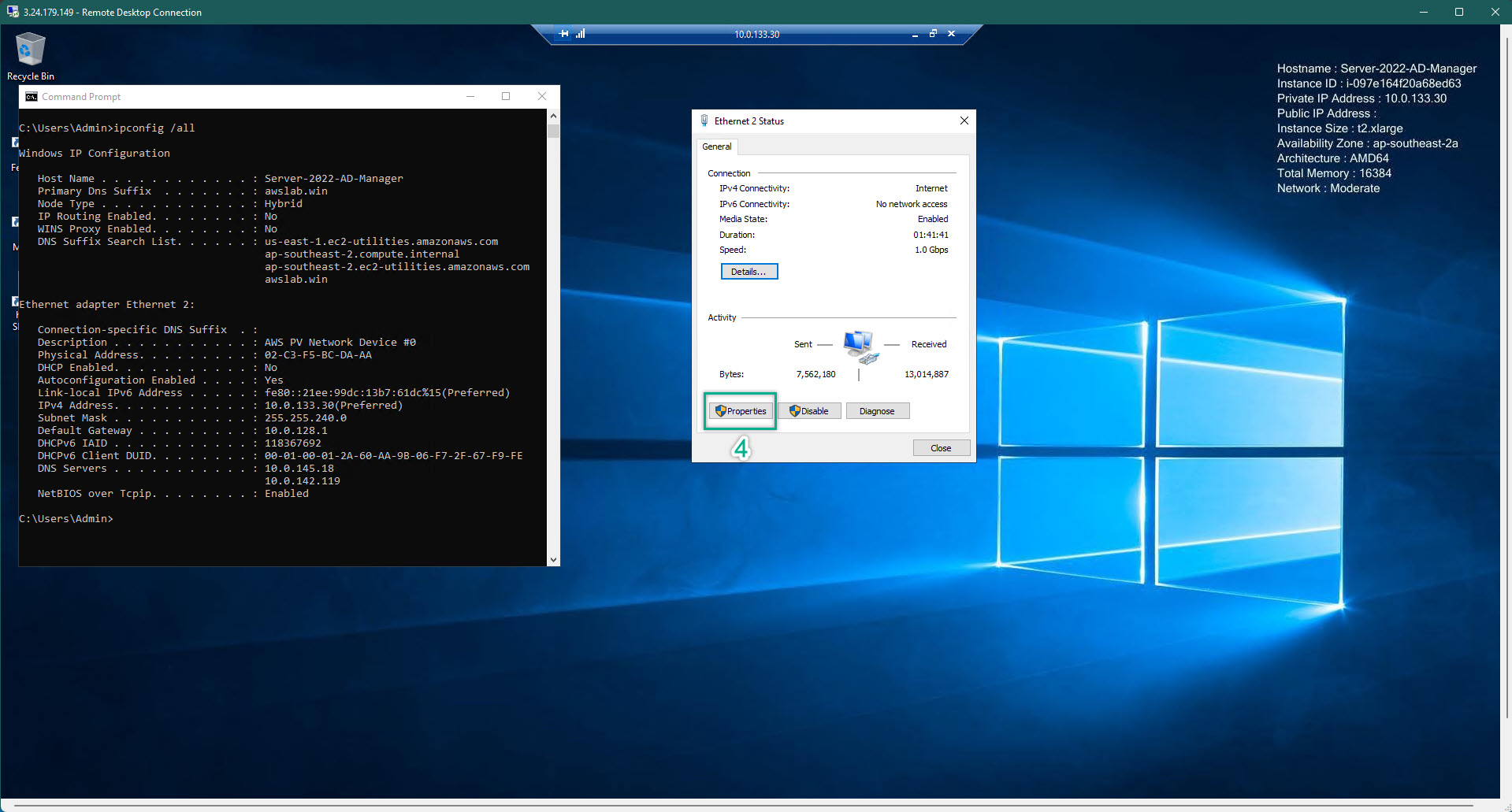Restore down the inner 10.0.133.30 session
The image size is (1512, 812).
pos(933,34)
